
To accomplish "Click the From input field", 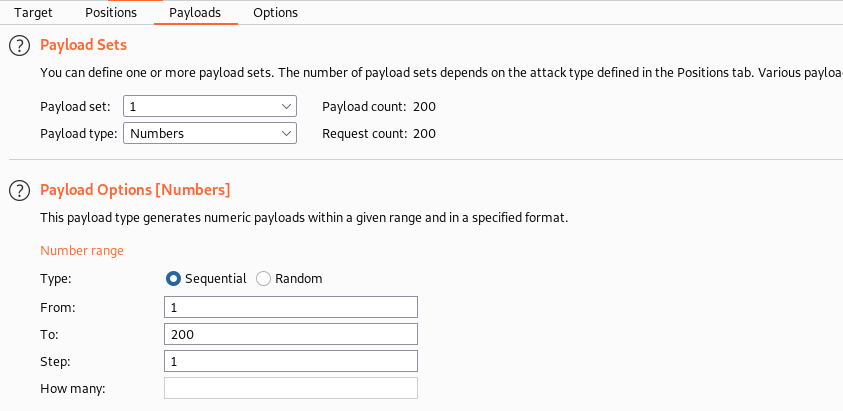I will click(290, 307).
